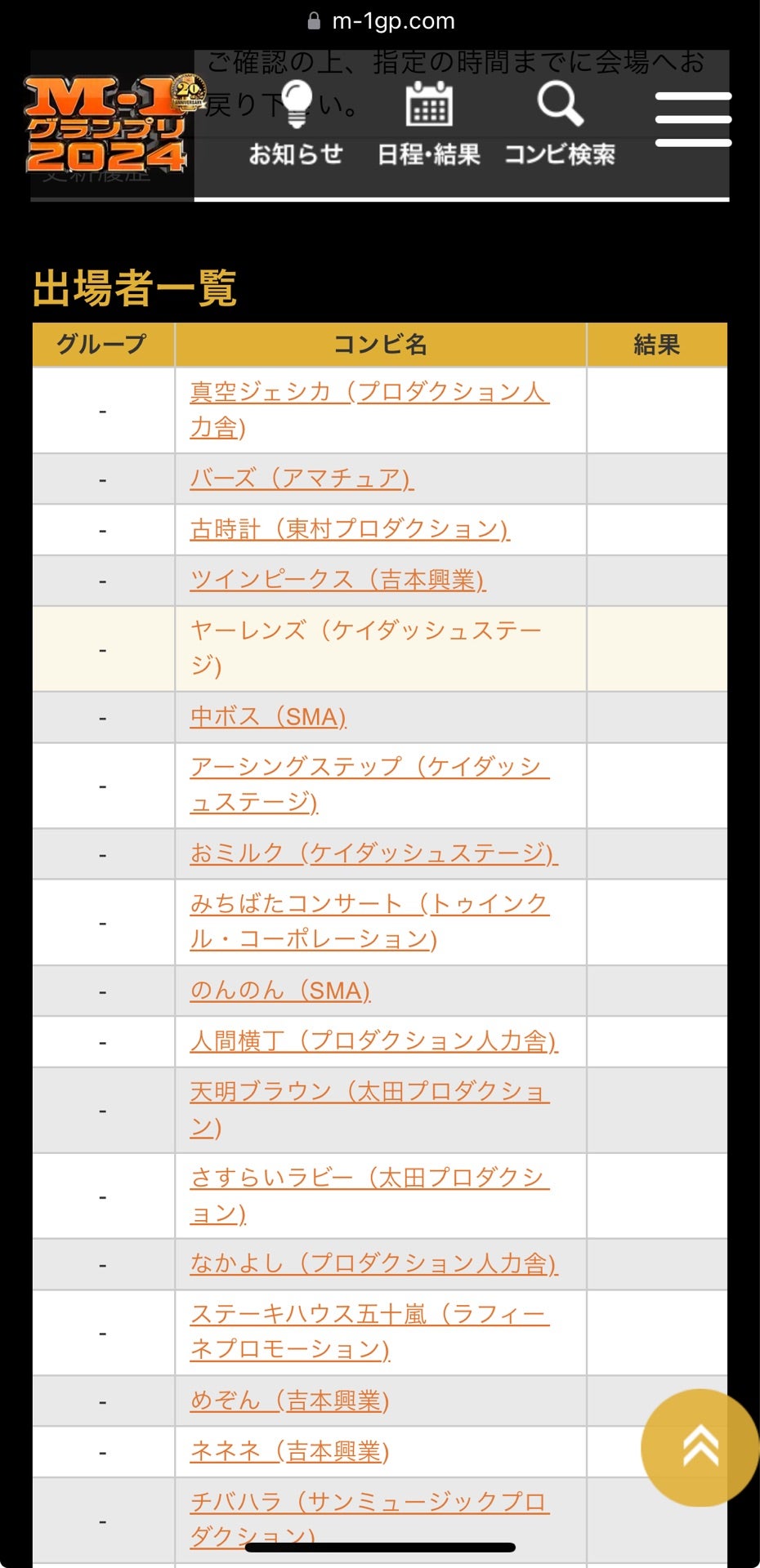Open the 日程・結果 calendar icon
Viewport: 760px width, 1568px height.
[x=429, y=106]
